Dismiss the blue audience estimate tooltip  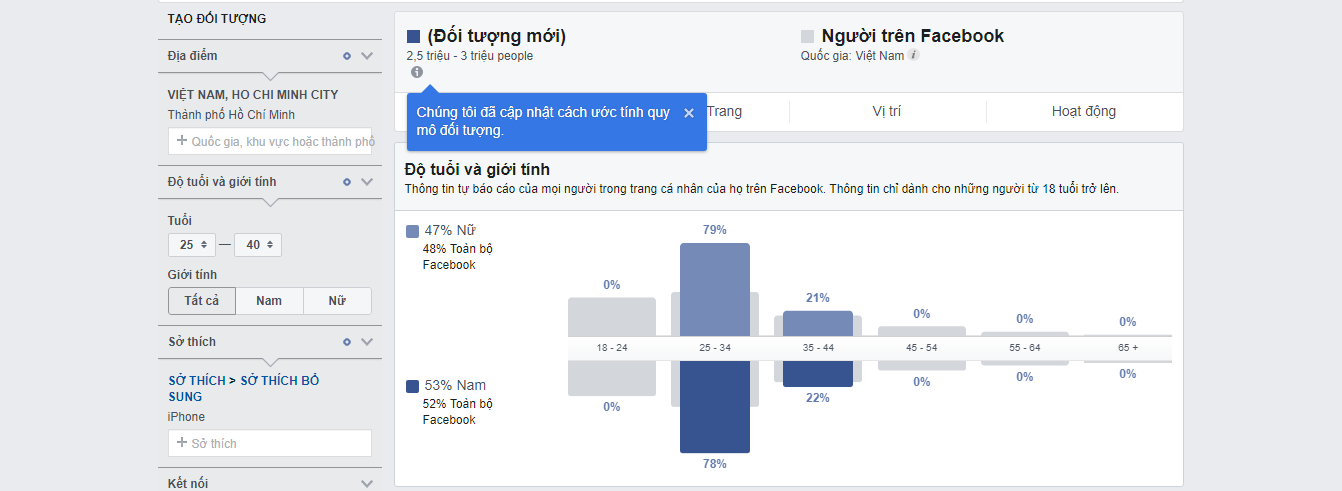(x=689, y=113)
